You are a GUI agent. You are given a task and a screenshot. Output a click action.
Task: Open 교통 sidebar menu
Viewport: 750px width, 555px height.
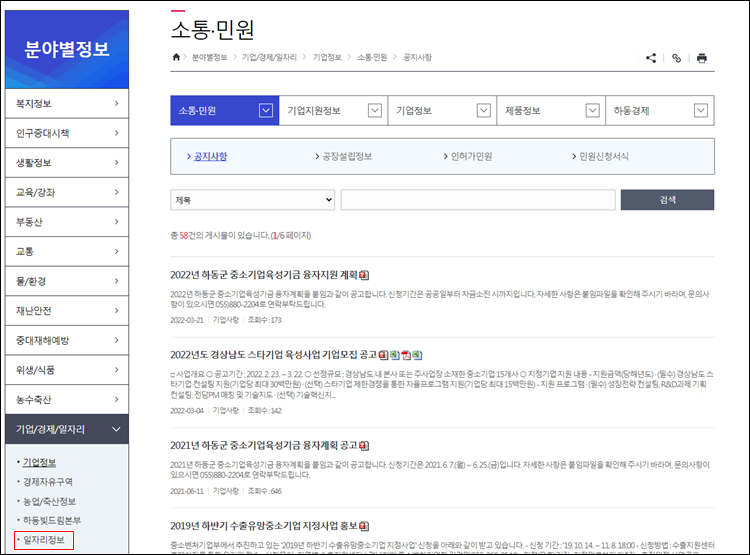(x=67, y=252)
